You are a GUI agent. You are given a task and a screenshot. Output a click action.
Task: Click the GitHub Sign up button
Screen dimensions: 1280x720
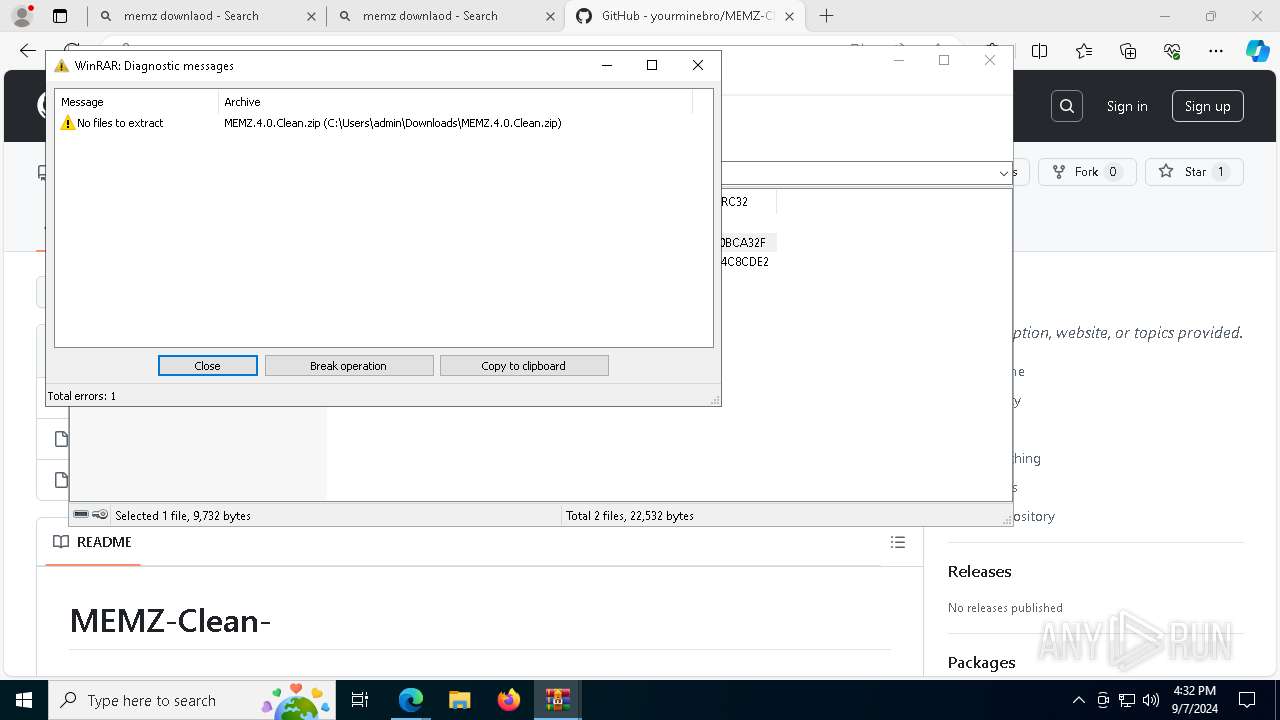pyautogui.click(x=1207, y=106)
